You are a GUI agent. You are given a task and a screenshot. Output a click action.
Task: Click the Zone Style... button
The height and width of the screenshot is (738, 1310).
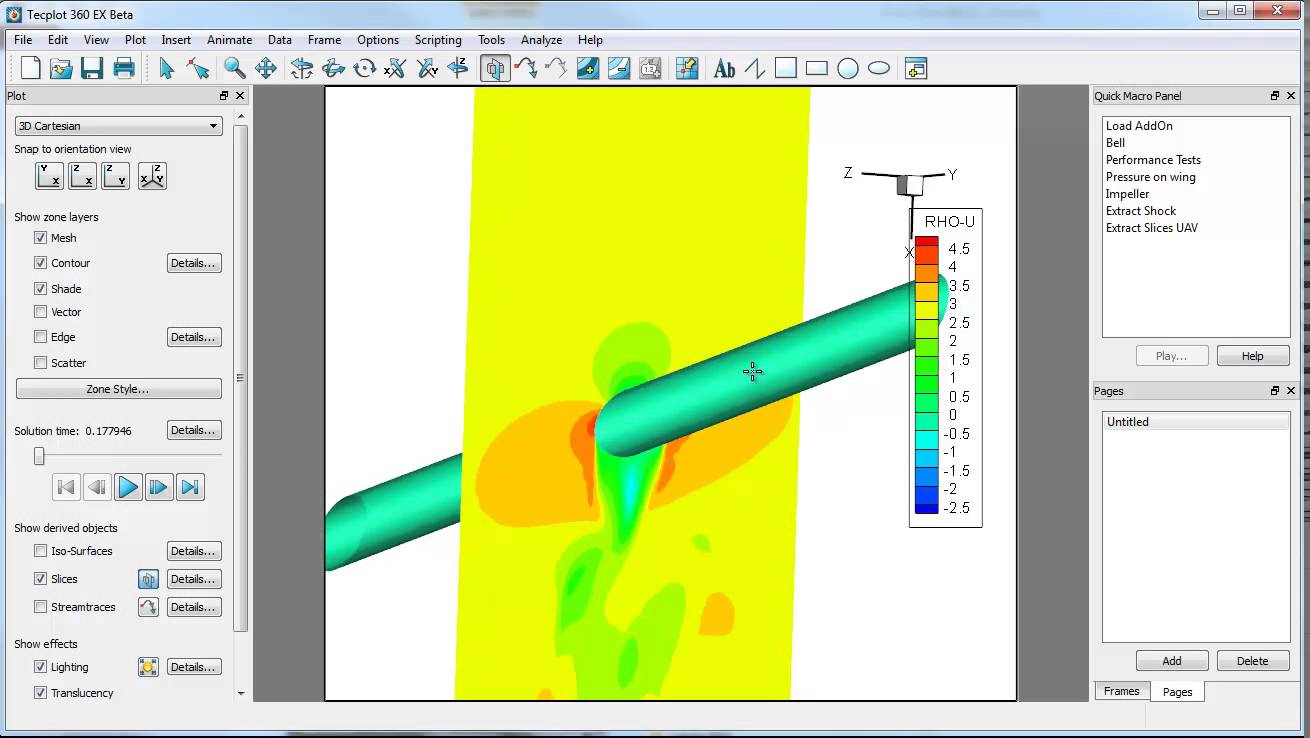pos(118,389)
